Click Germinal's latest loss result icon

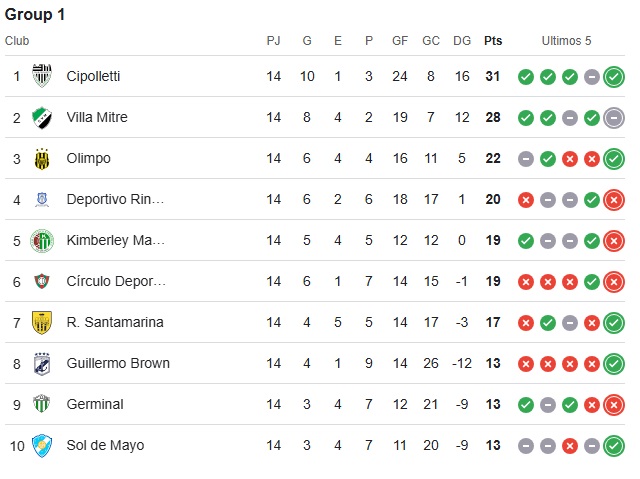click(x=614, y=405)
